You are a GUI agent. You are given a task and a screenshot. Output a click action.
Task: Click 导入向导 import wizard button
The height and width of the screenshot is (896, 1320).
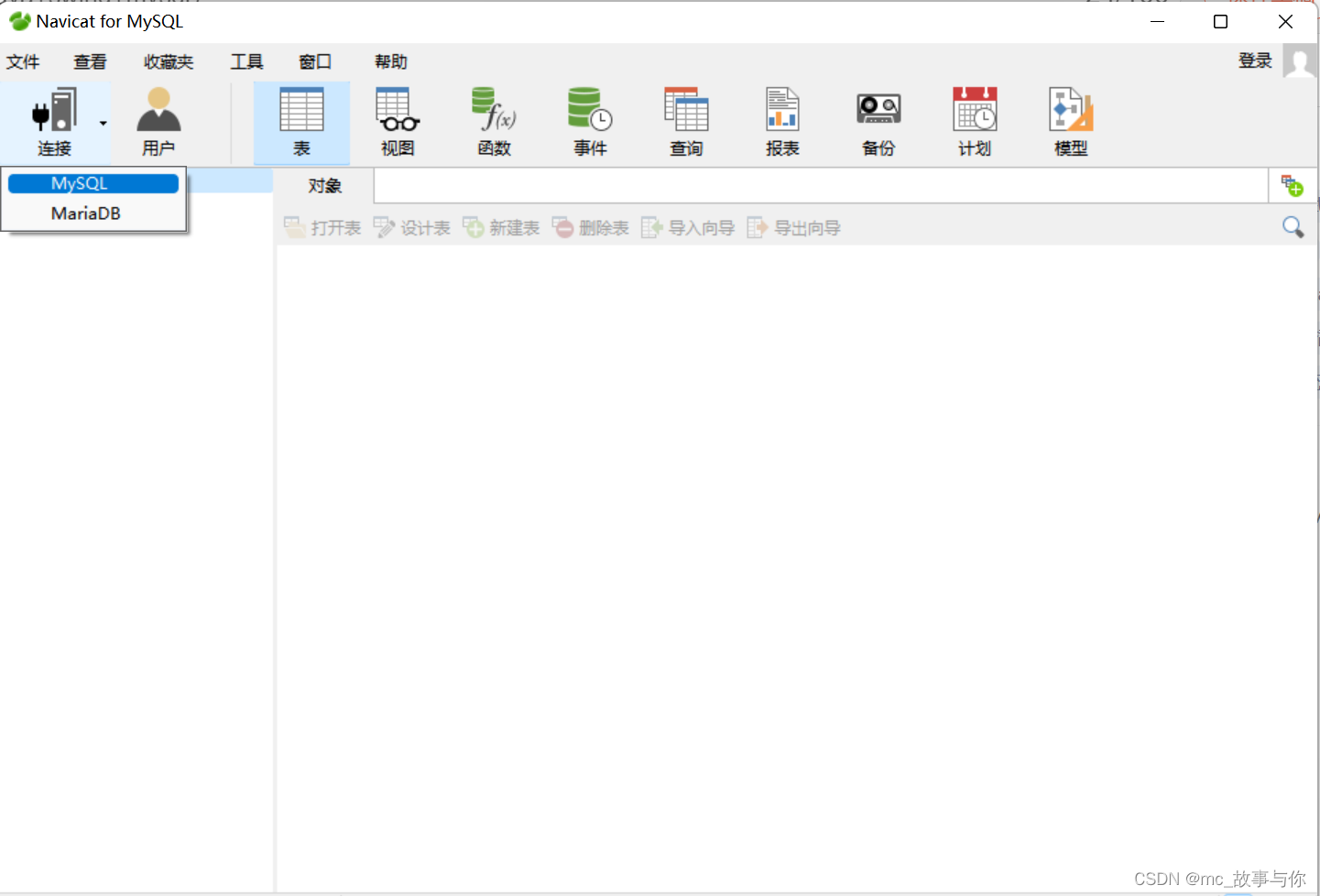point(688,227)
